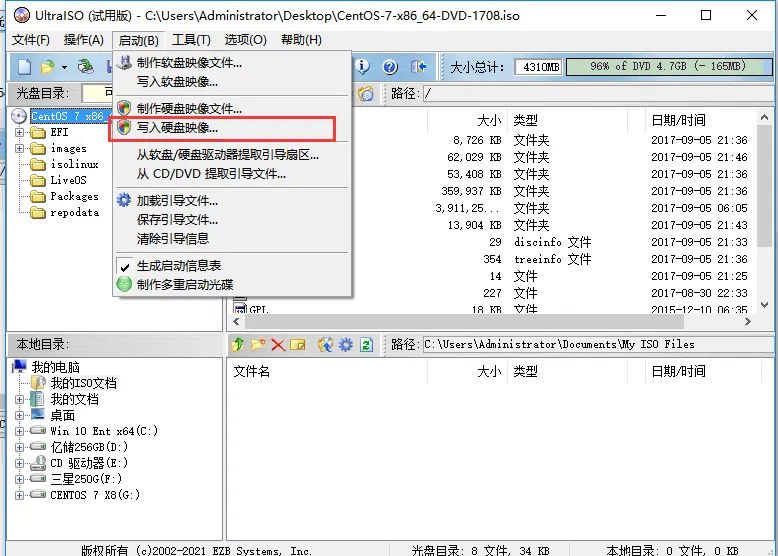Click the 启动(B) menu title
The width and height of the screenshot is (778, 556).
138,40
